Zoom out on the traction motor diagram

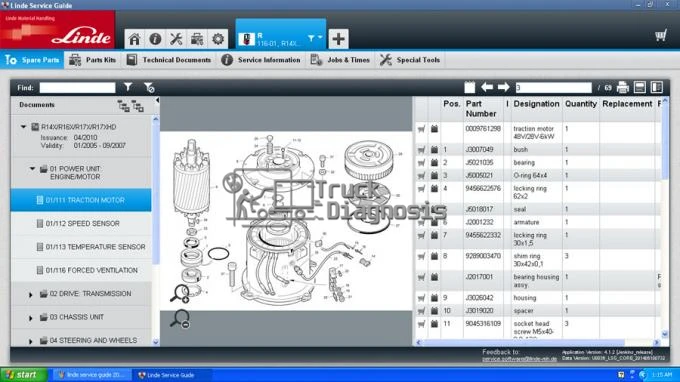click(180, 319)
